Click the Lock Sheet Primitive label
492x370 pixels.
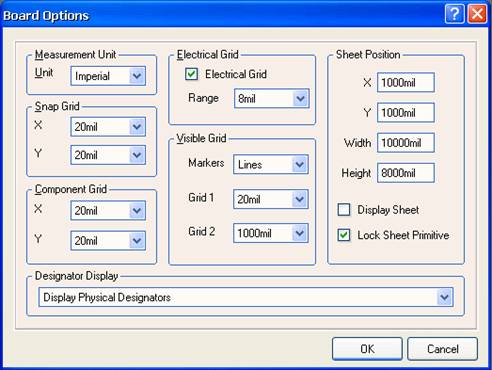click(x=403, y=235)
